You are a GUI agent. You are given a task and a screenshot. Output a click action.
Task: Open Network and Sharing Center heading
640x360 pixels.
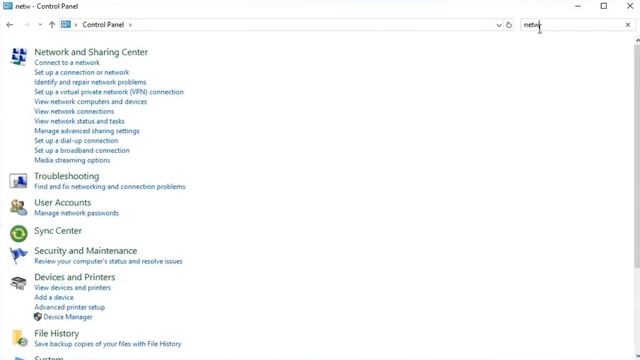coord(91,52)
